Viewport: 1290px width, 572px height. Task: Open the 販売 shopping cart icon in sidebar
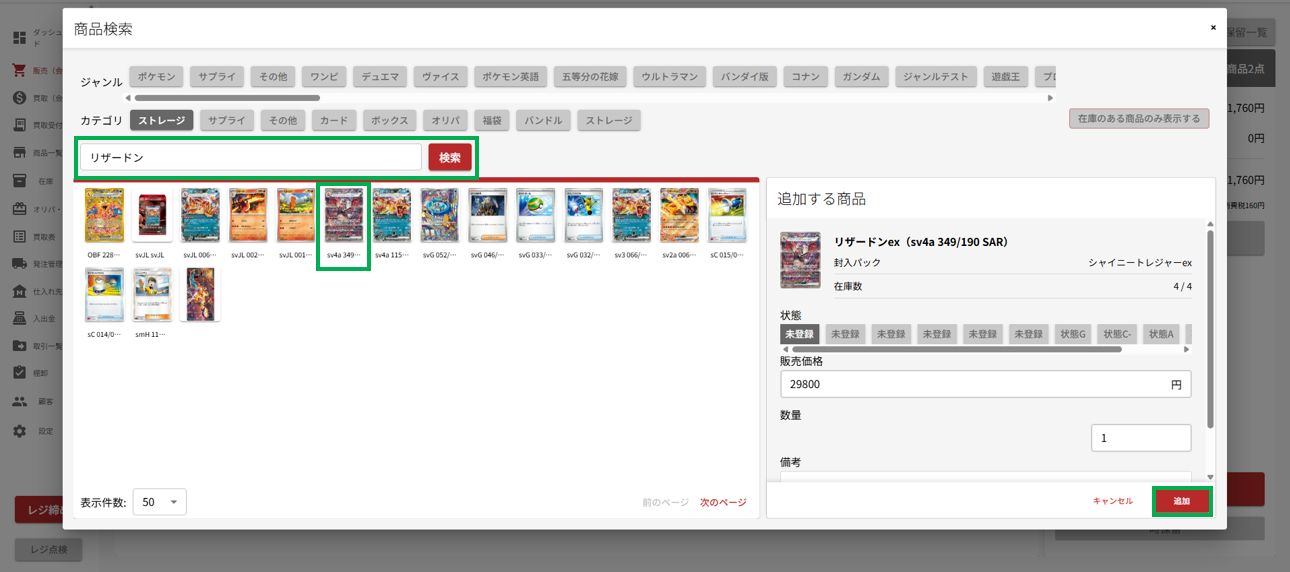pos(19,71)
